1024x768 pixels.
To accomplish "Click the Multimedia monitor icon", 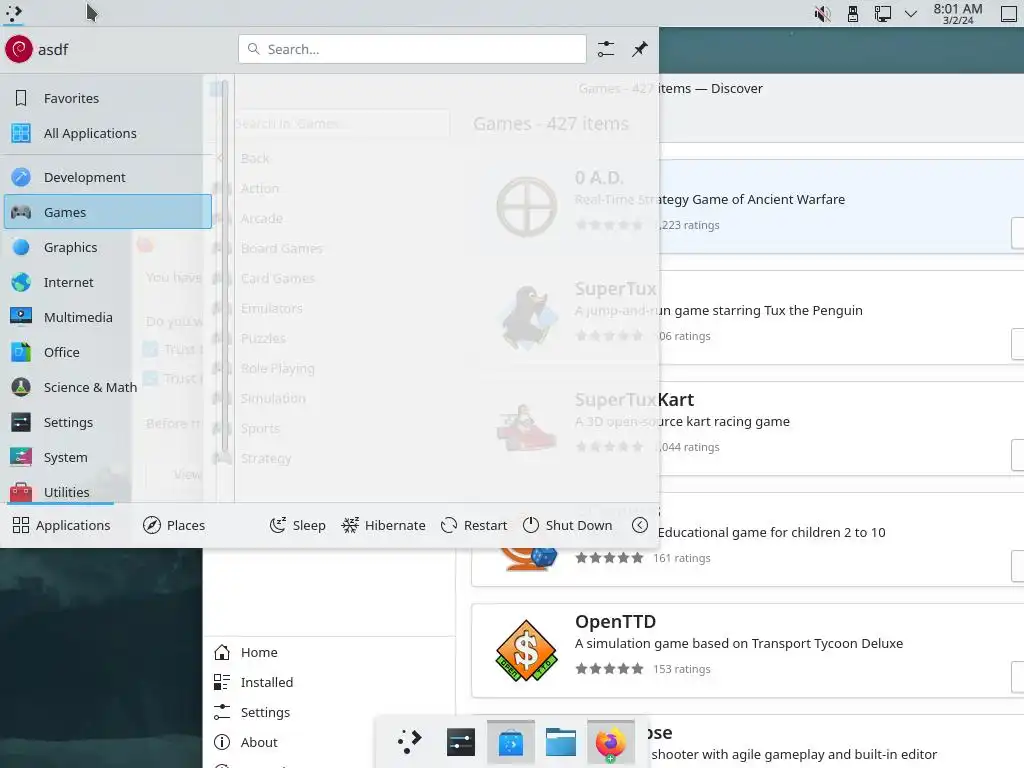I will tap(21, 317).
